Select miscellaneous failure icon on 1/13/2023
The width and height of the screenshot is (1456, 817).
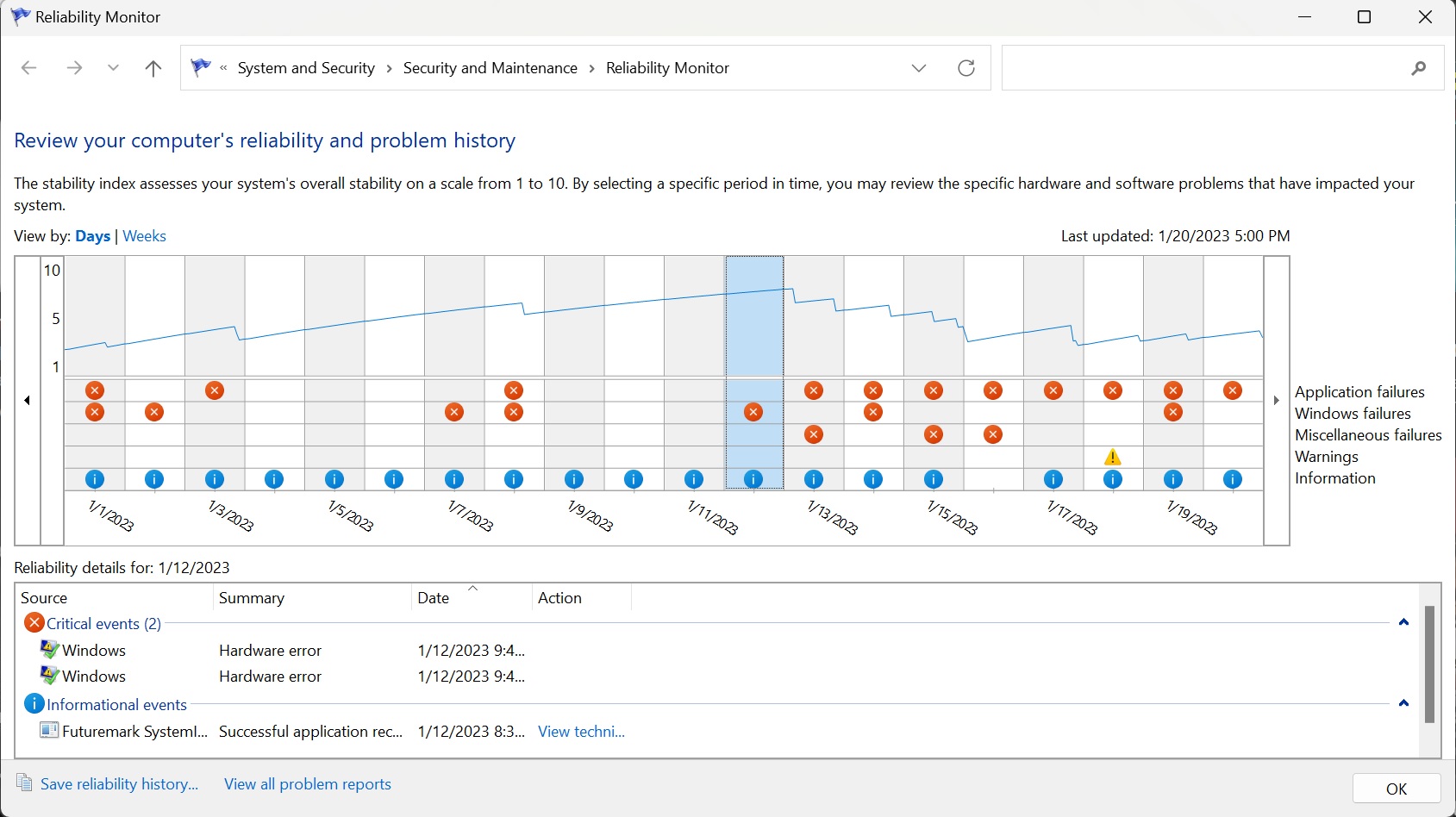pyautogui.click(x=814, y=434)
